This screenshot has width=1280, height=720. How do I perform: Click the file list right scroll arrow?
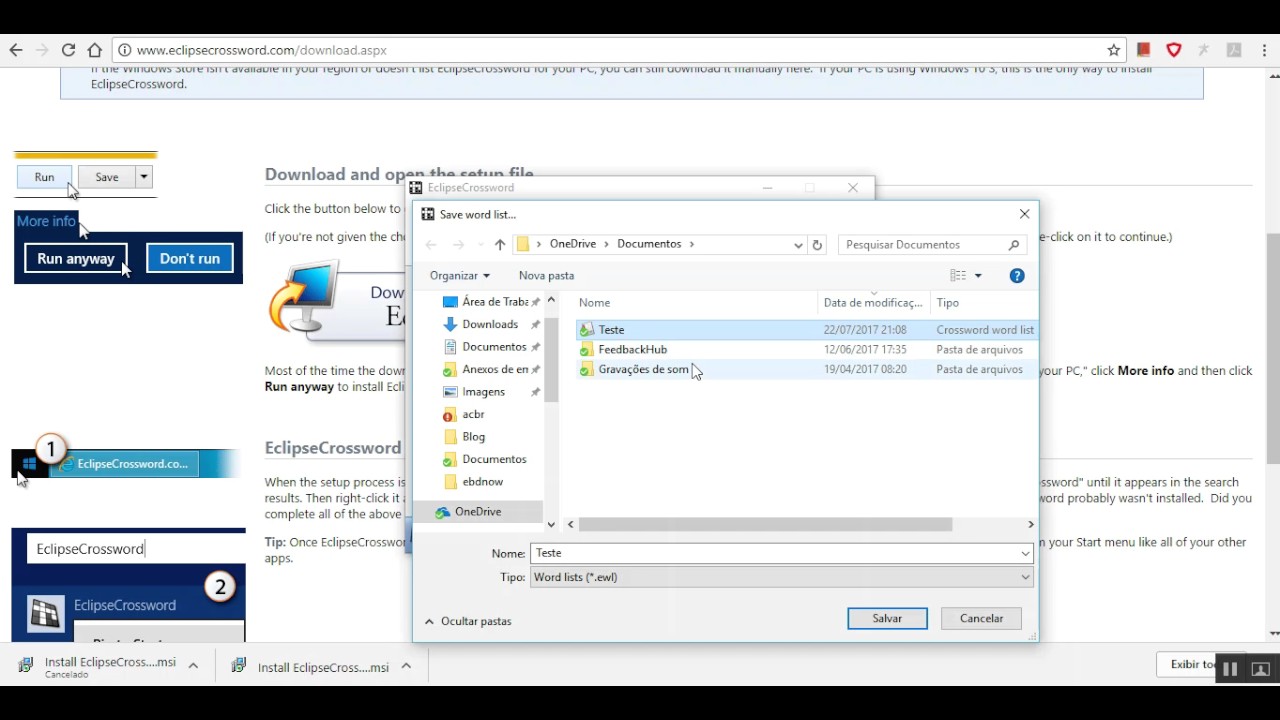point(1030,524)
